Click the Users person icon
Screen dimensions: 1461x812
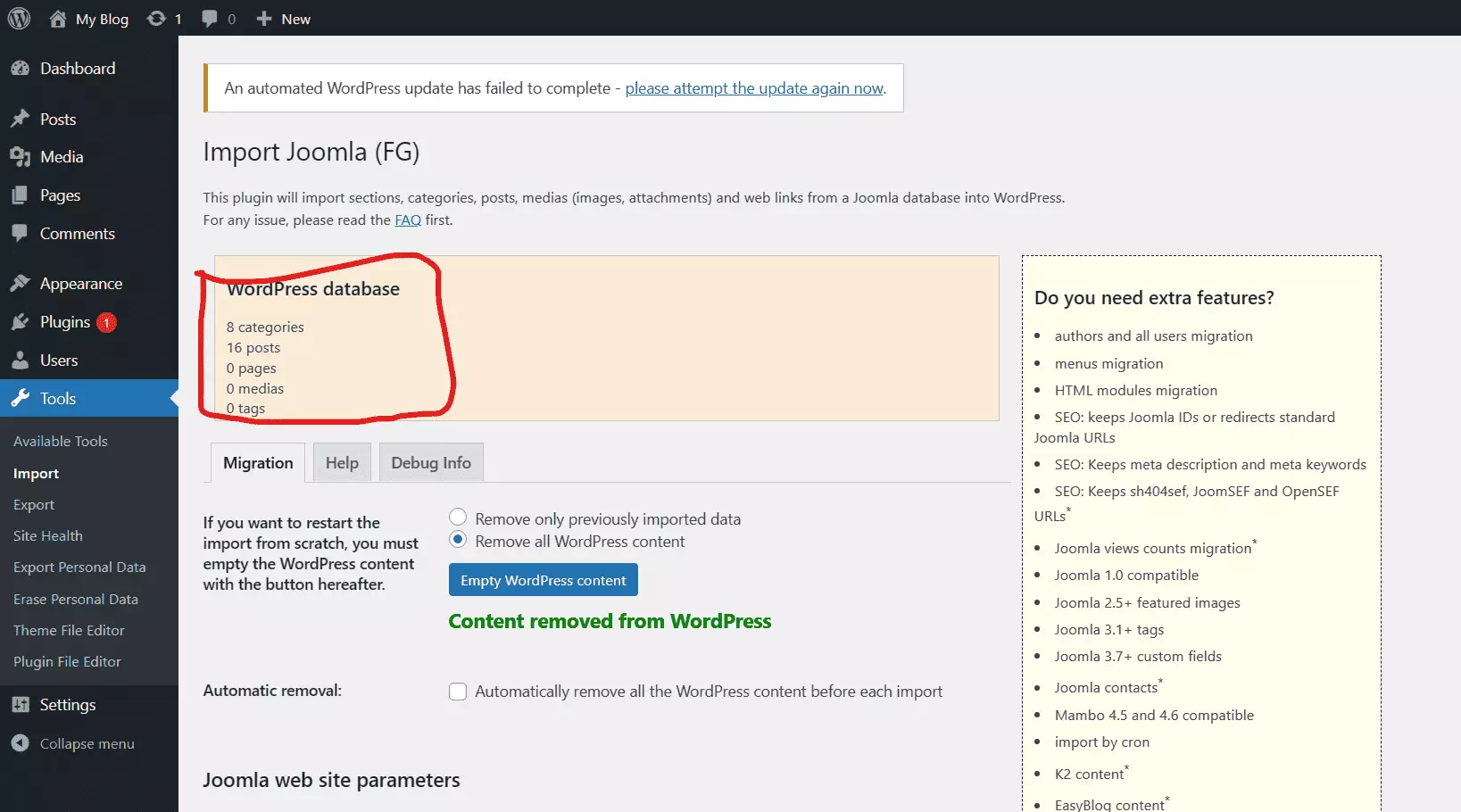20,360
